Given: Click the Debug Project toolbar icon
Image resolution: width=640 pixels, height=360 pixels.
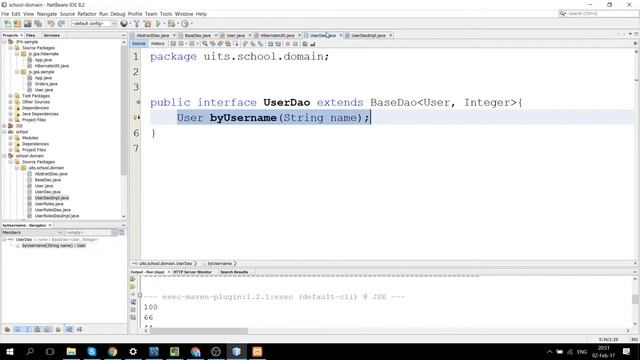Looking at the screenshot, I should pos(171,24).
